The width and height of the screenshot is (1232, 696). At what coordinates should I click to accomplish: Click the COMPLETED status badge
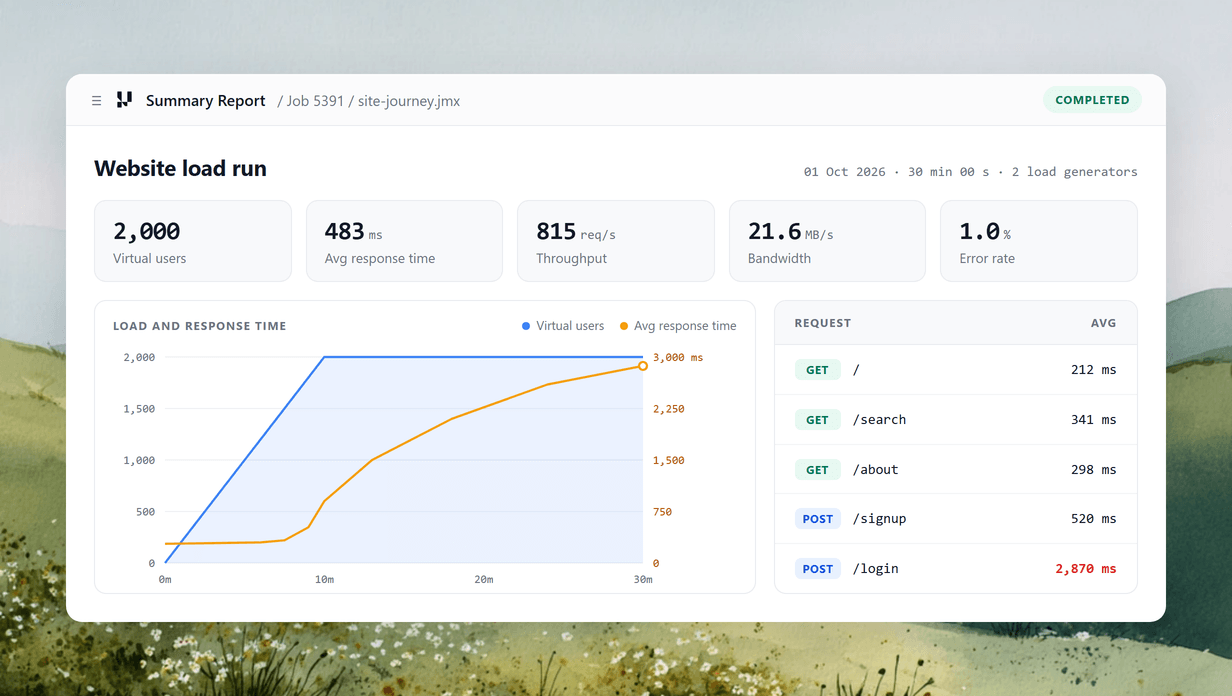[x=1092, y=100]
